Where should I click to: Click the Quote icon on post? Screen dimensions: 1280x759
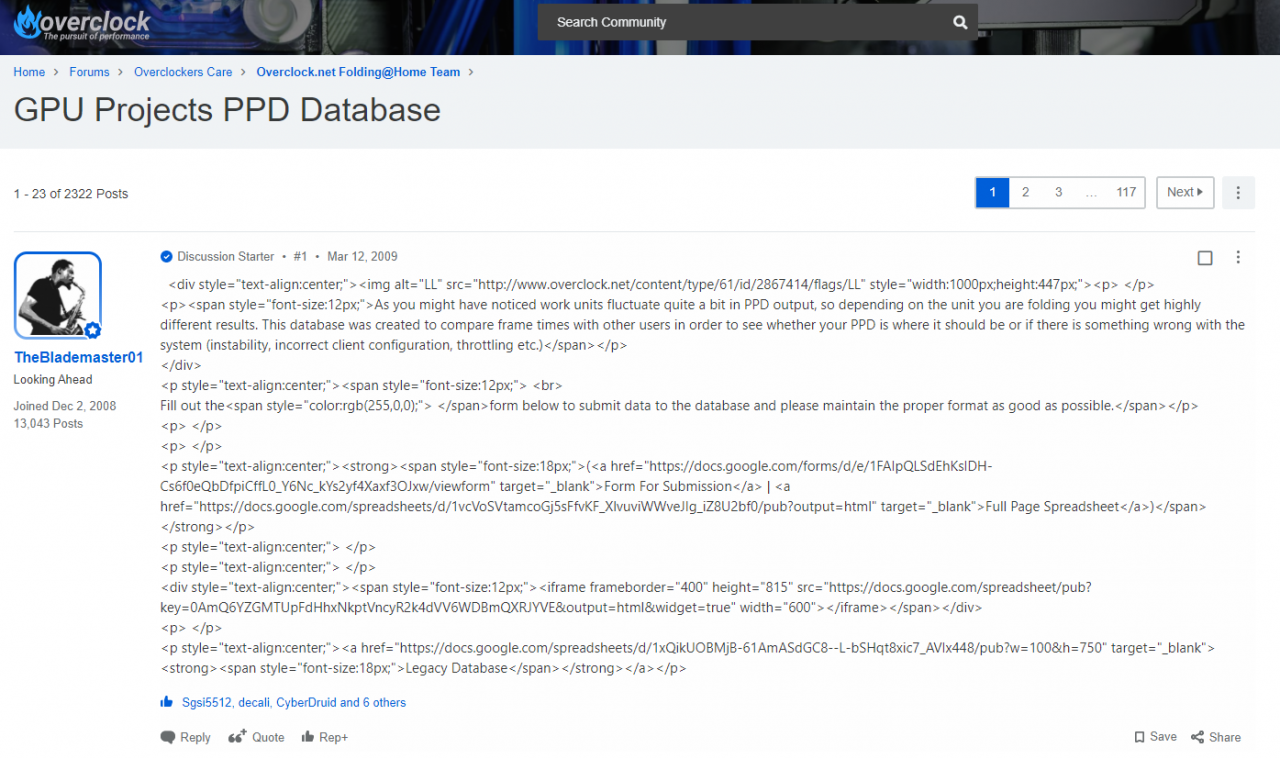(x=237, y=737)
